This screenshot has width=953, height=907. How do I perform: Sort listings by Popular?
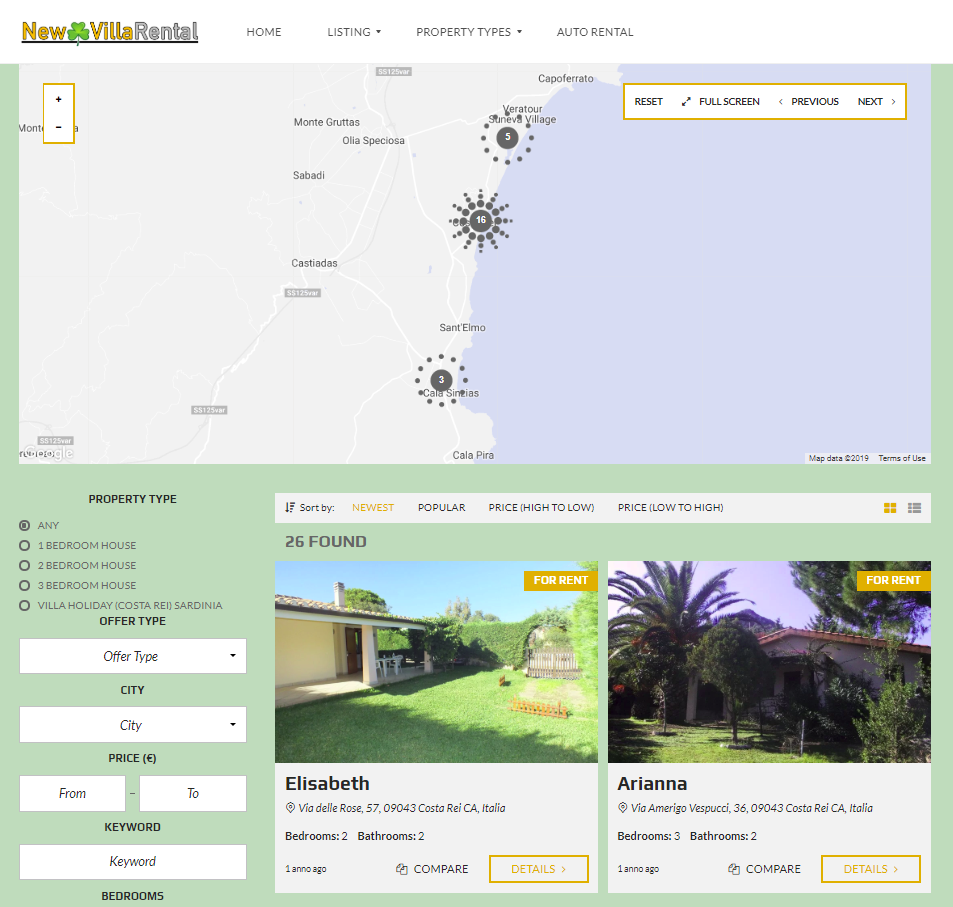tap(441, 508)
